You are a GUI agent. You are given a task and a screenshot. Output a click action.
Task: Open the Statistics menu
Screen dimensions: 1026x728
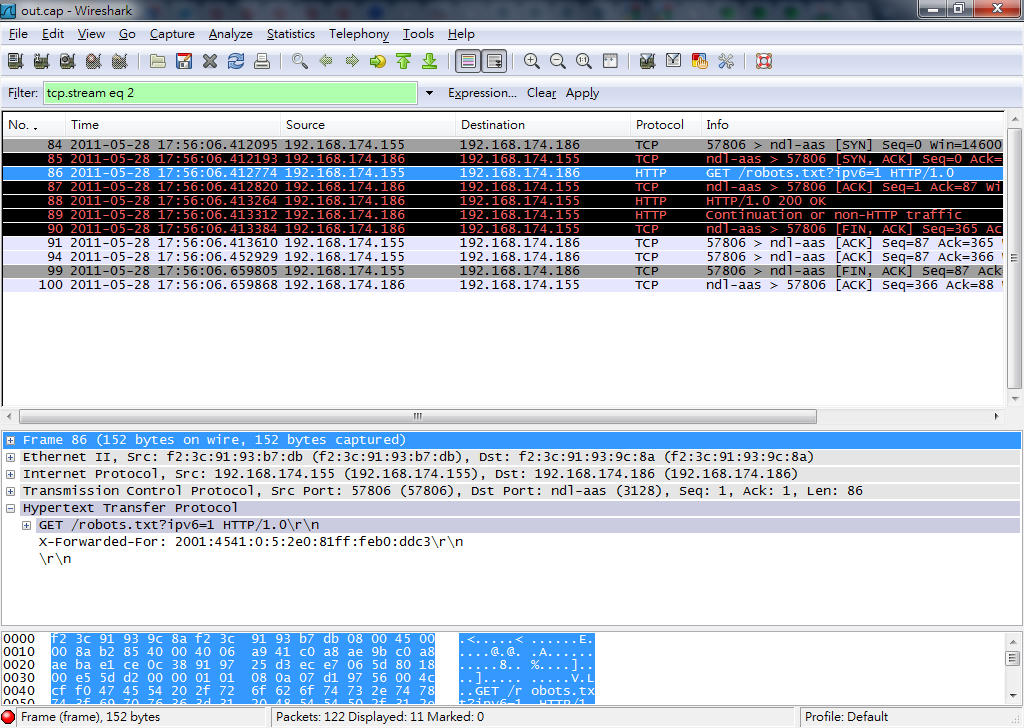pos(290,34)
